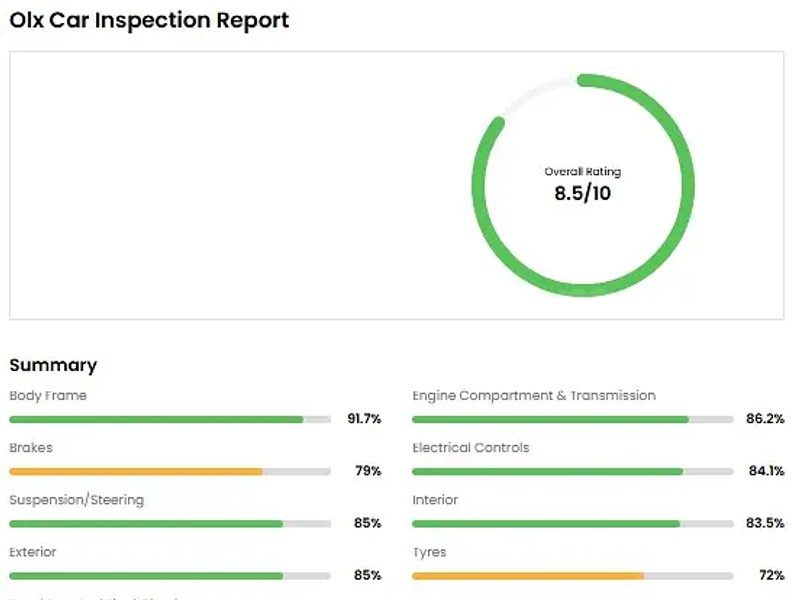Open Engine Compartment & Transmission category
Screen dimensions: 800x600
(x=534, y=395)
